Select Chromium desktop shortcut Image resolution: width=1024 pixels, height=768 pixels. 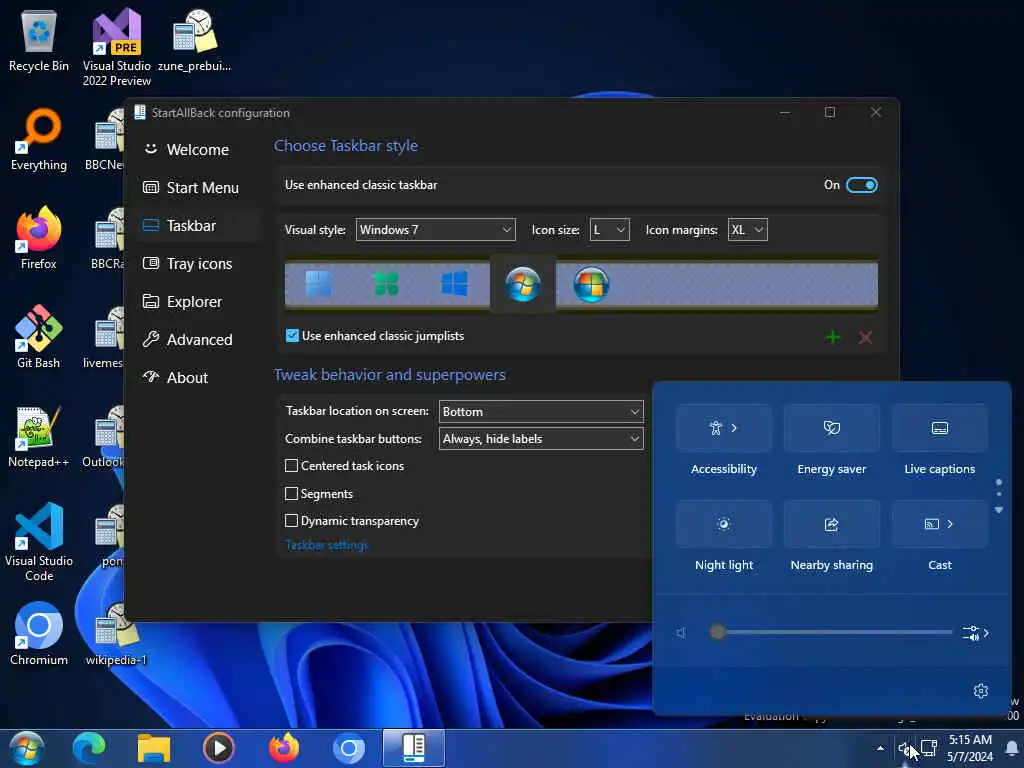pos(39,635)
